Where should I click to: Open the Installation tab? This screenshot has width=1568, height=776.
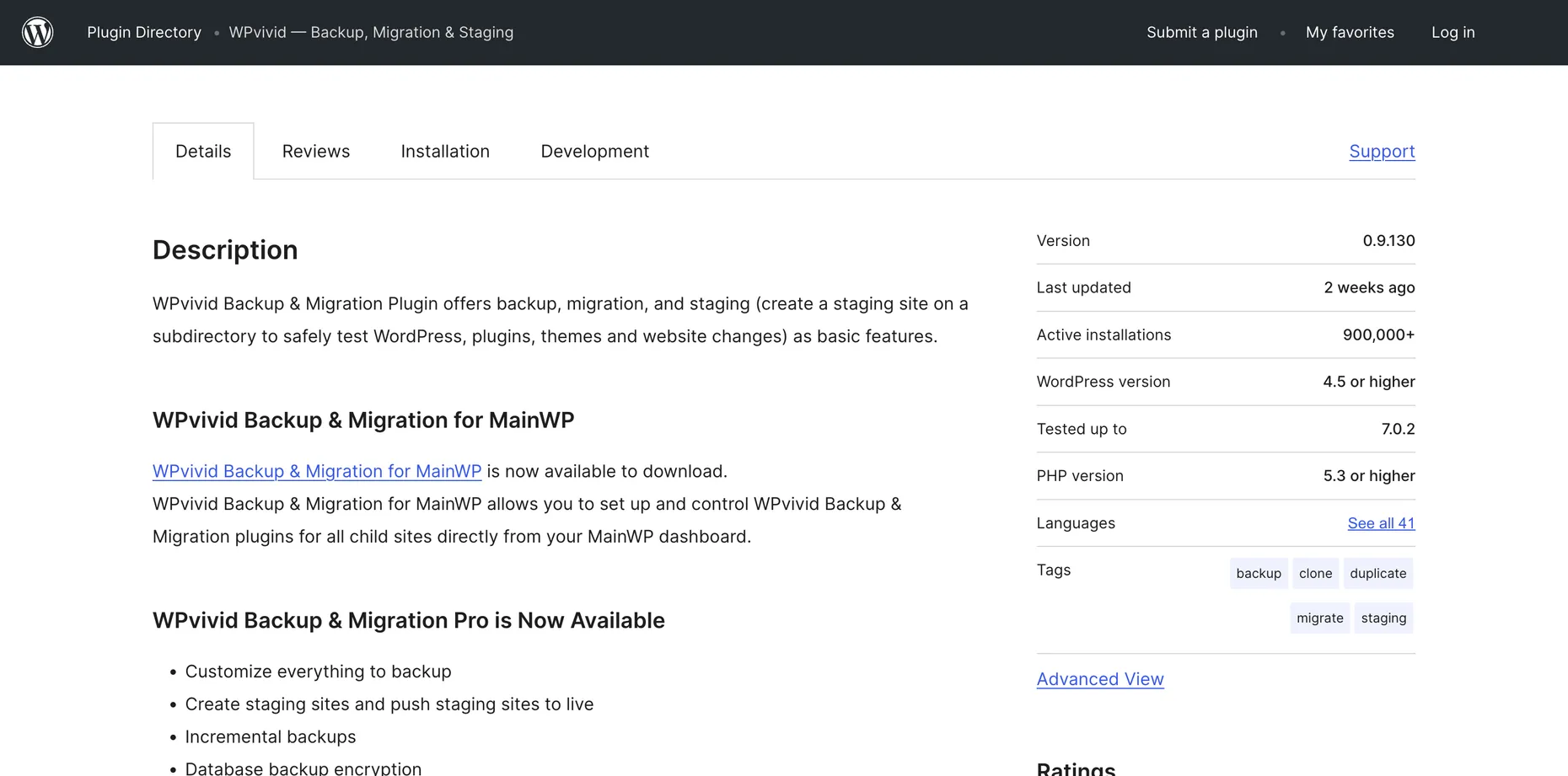point(445,152)
